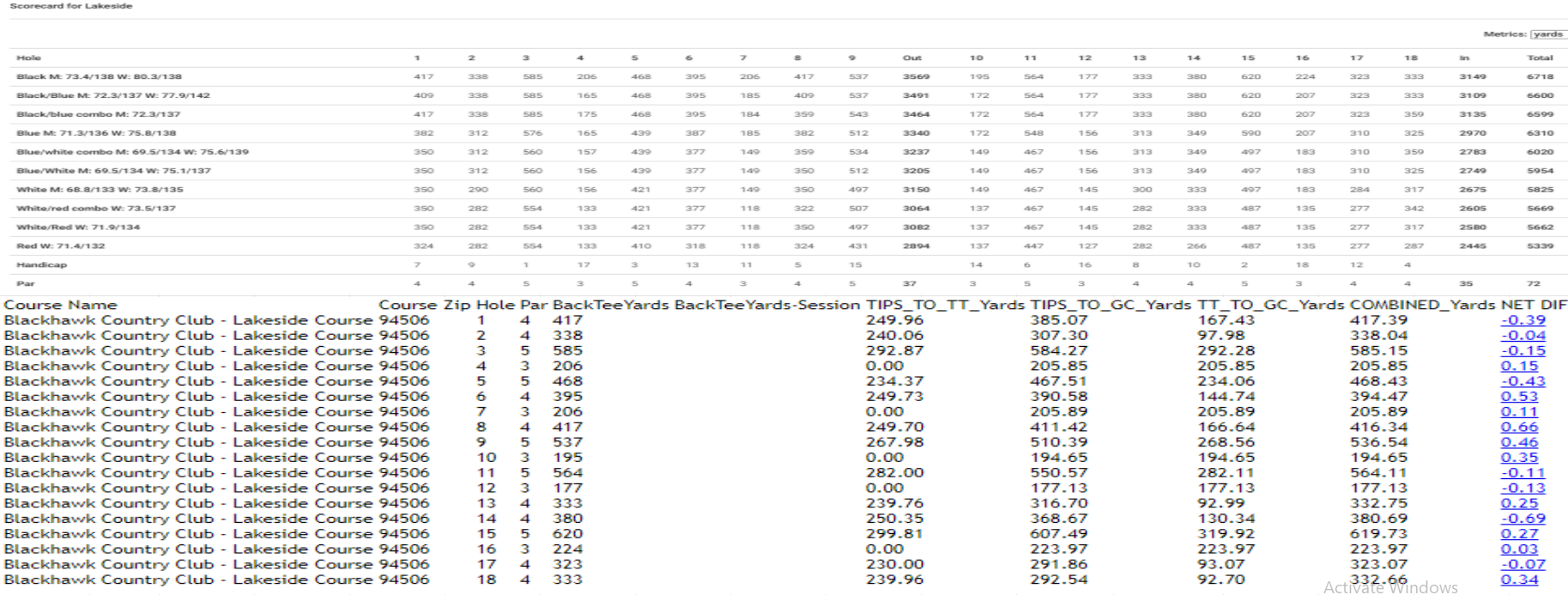Select the 'Blue M: 71.3/136 W: 75.8/138' row label
Screen dimensions: 1568x595
tap(96, 133)
